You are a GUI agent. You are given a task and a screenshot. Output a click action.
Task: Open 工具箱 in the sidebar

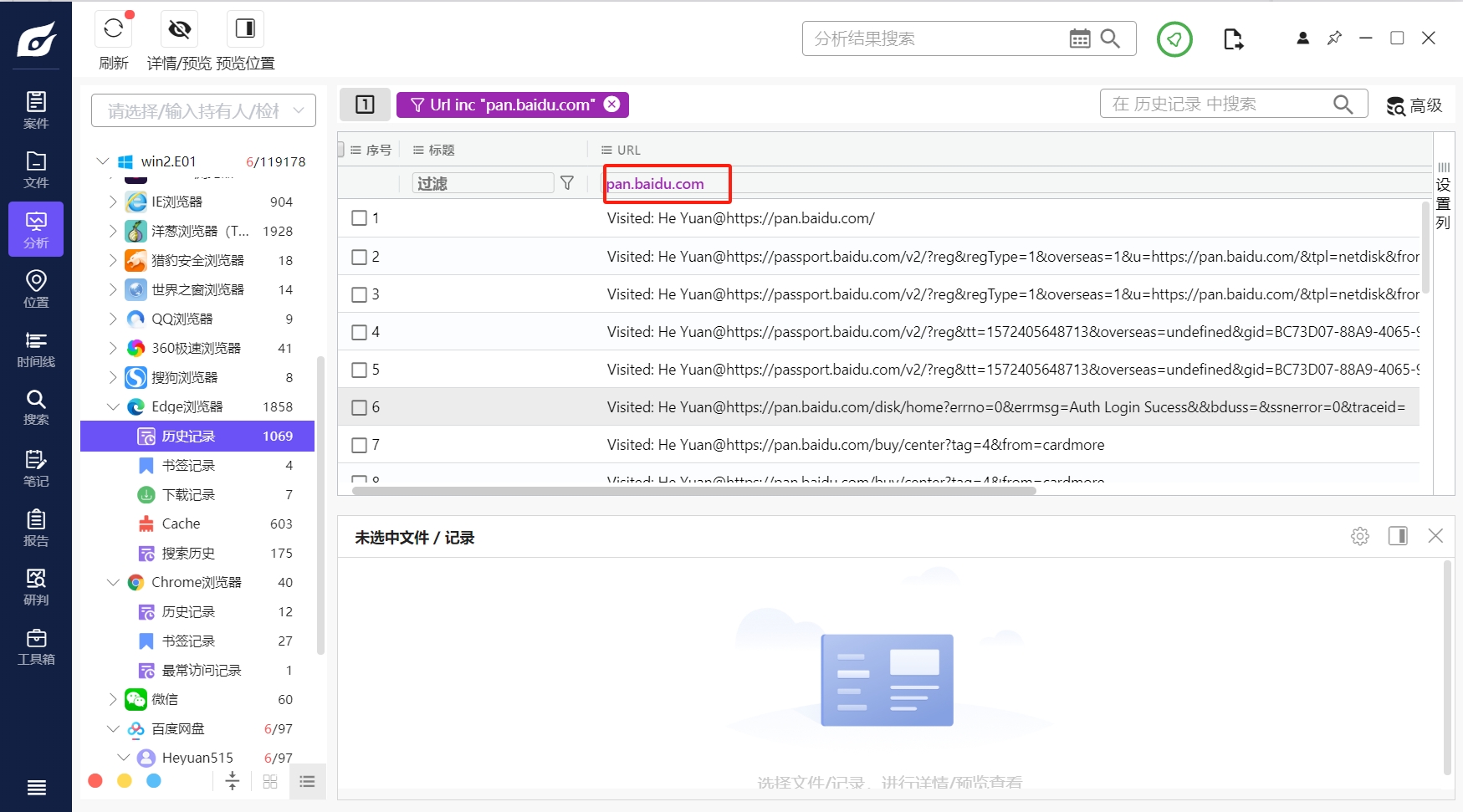click(36, 646)
